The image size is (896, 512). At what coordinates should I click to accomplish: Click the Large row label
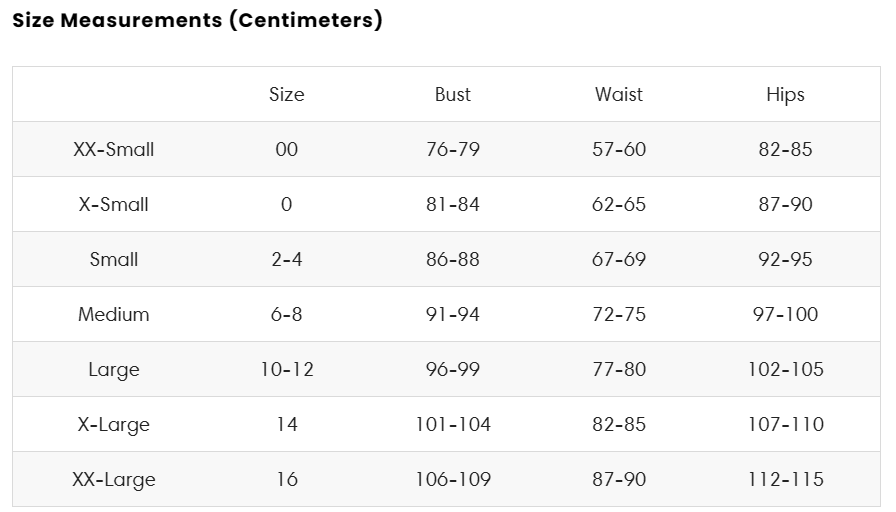click(114, 370)
